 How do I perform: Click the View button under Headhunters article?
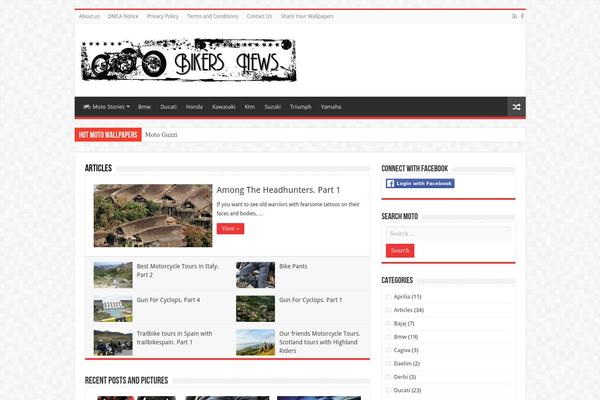(230, 229)
